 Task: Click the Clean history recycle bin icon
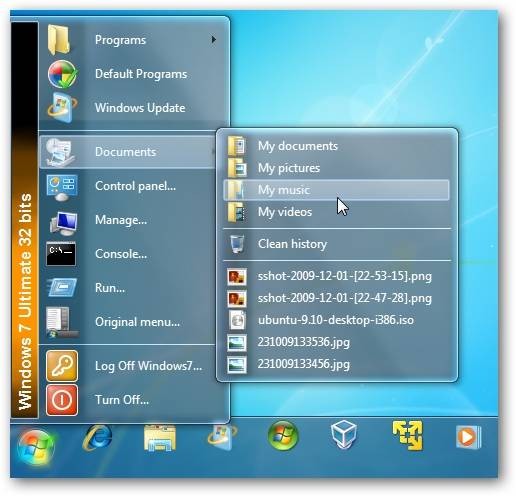(x=237, y=244)
